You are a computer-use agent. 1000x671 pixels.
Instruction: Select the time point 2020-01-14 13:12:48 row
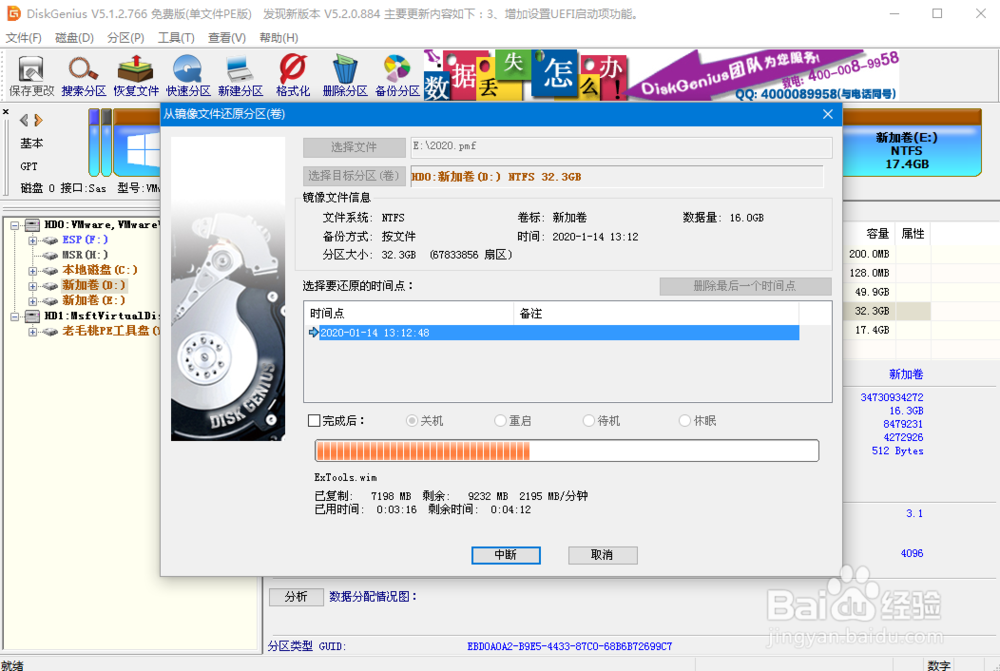pos(552,333)
